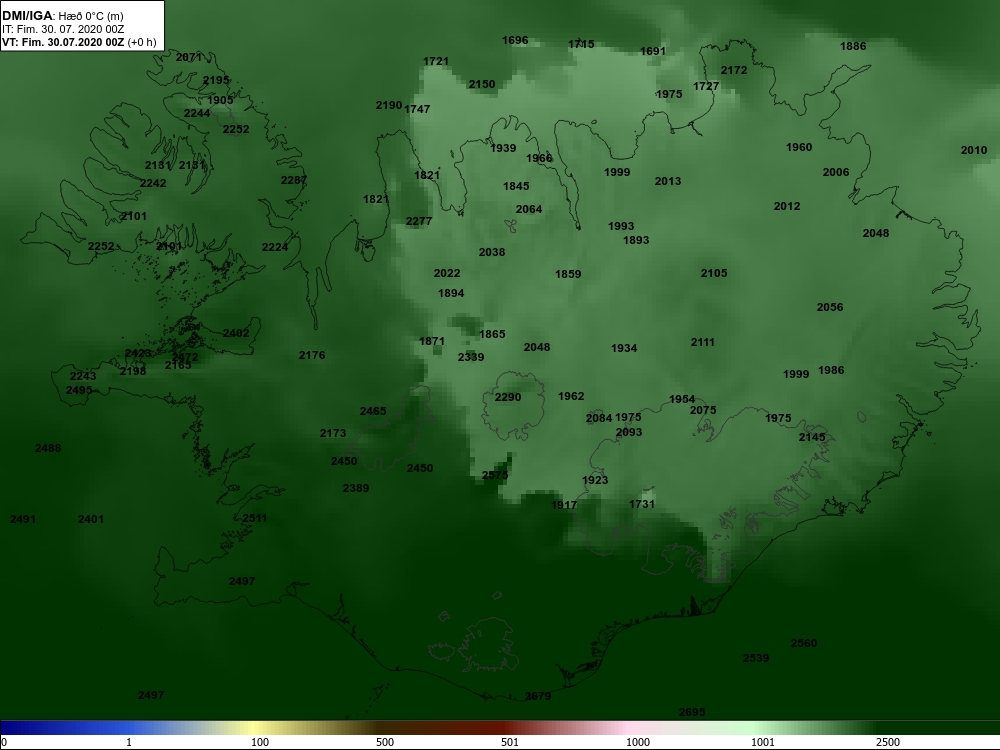The image size is (1000, 750).
Task: Click the 2679 label on the south coast
Action: coord(538,696)
